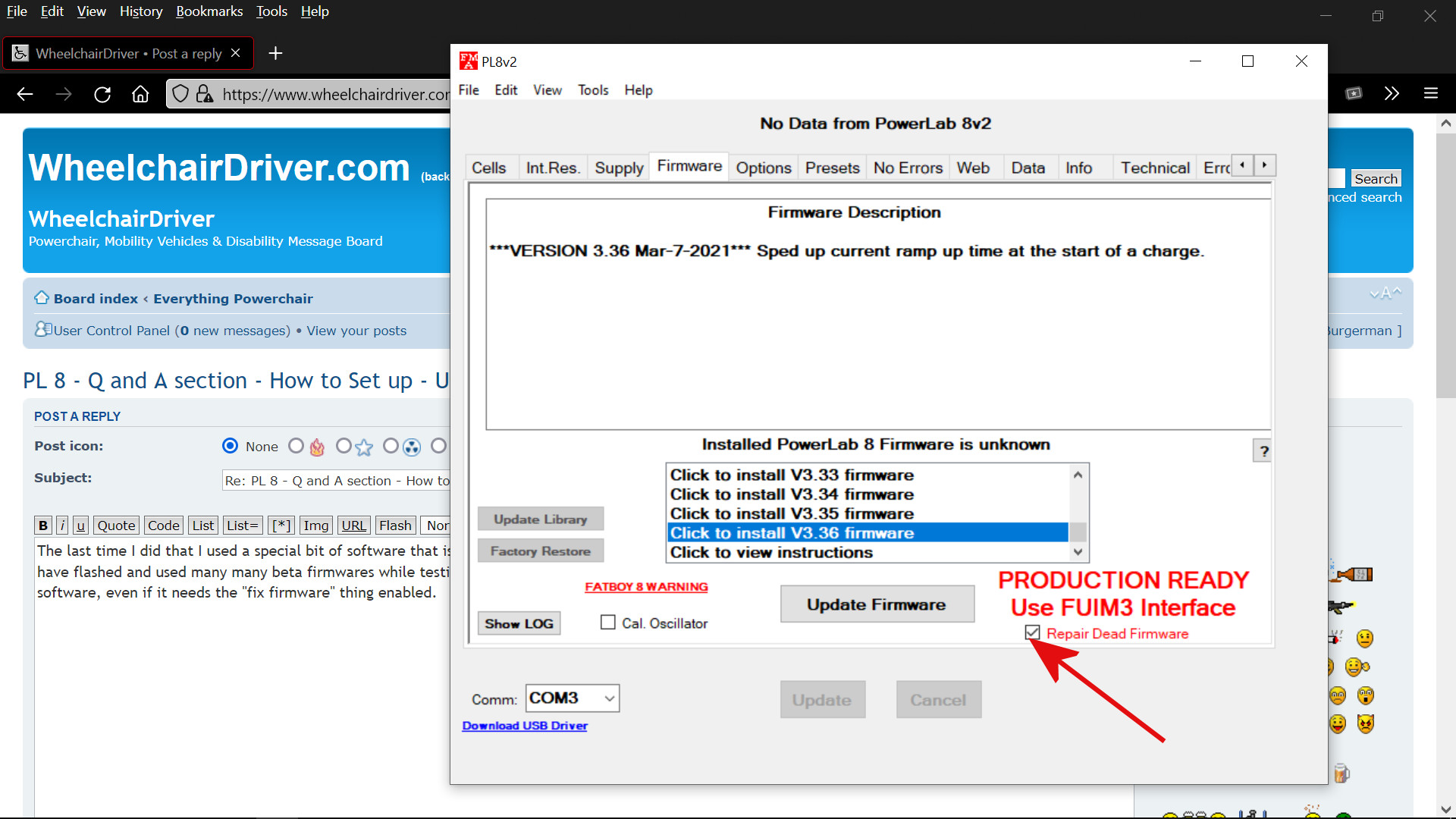Viewport: 1456px width, 819px height.
Task: Click the firmware help question mark
Action: (x=1263, y=452)
